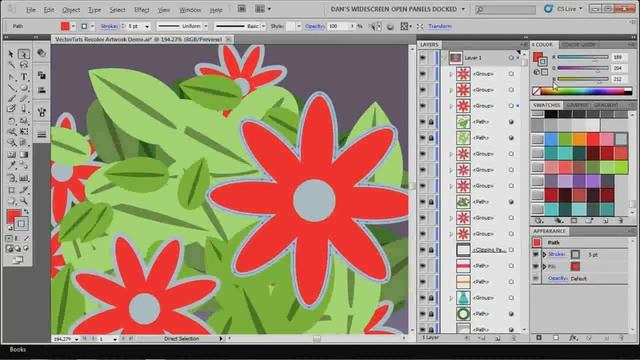Screen dimensions: 640x360
Task: Click the Opacity link in the Appearance panel
Action: [x=558, y=278]
